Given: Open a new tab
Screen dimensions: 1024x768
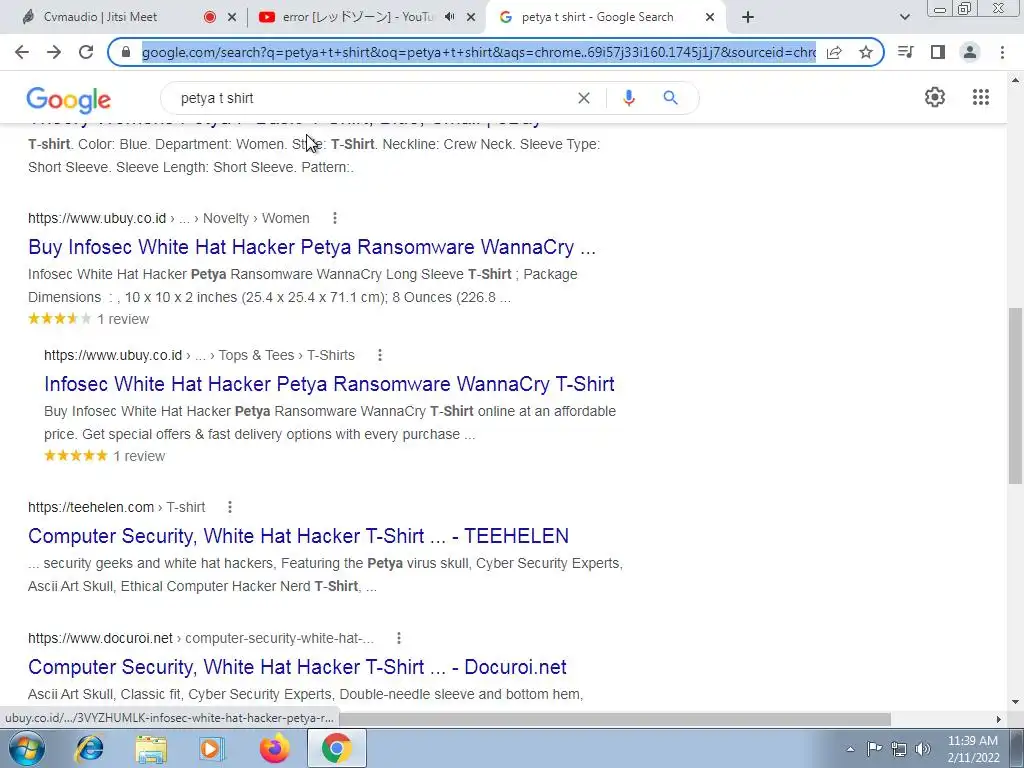Looking at the screenshot, I should coord(748,17).
